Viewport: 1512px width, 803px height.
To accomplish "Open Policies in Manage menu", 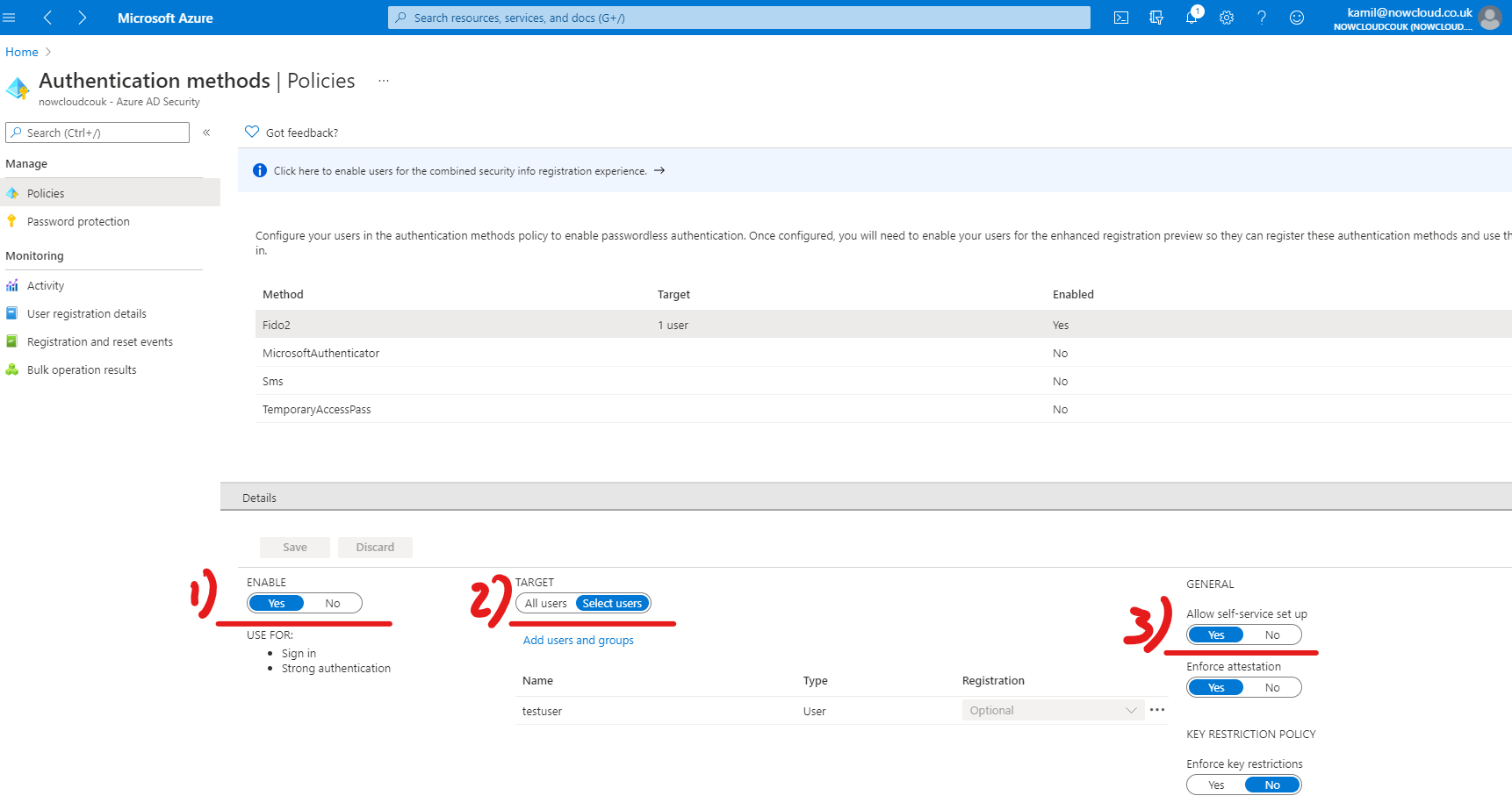I will click(x=110, y=193).
